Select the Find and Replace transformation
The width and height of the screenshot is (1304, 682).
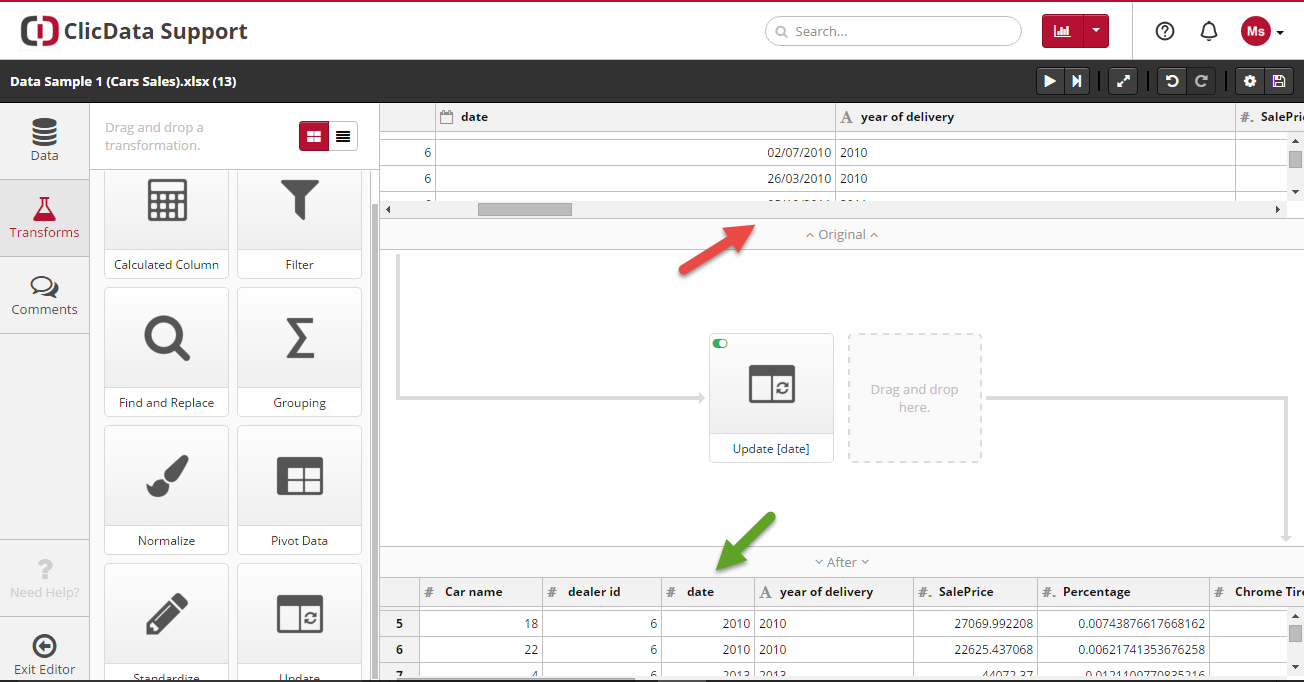pos(166,351)
